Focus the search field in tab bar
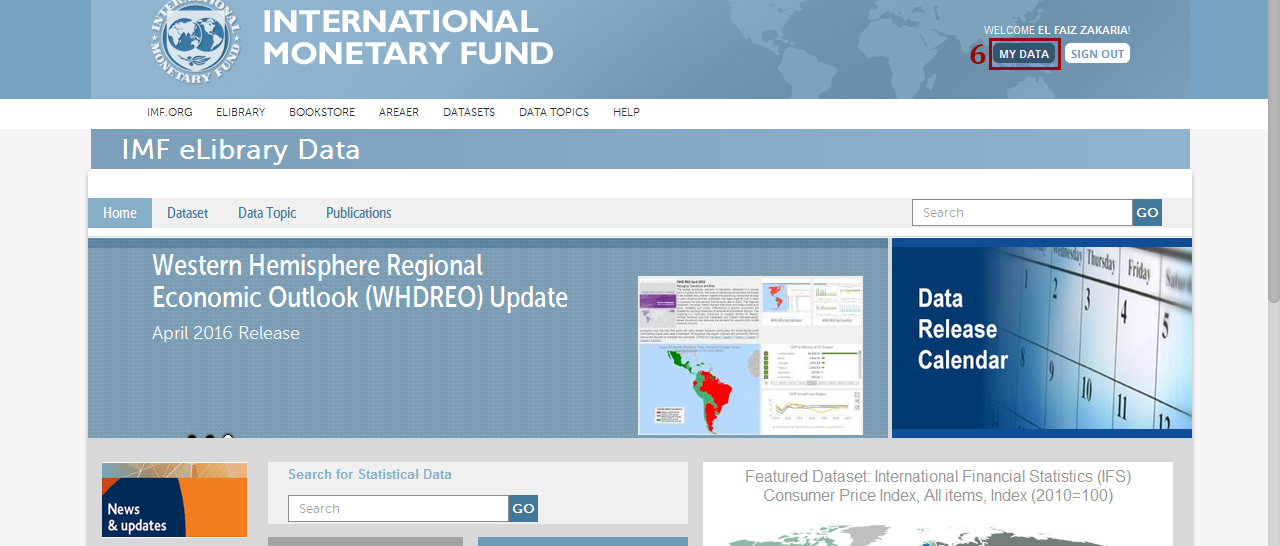Image resolution: width=1280 pixels, height=546 pixels. [1022, 213]
